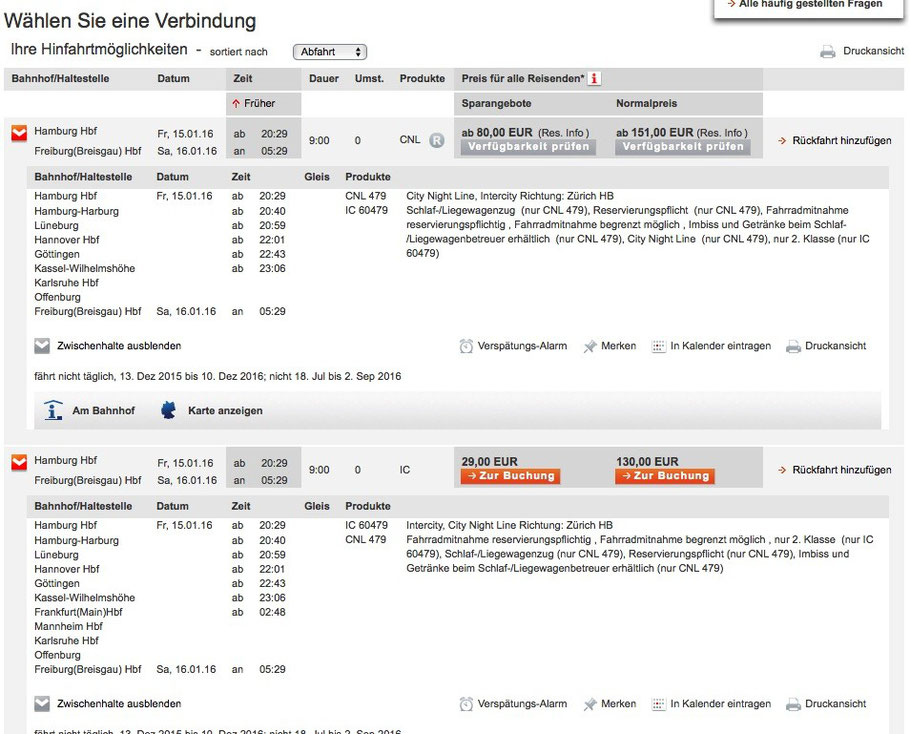Click the 'Preis für alle Reisenden' header
The height and width of the screenshot is (734, 910).
[x=523, y=78]
